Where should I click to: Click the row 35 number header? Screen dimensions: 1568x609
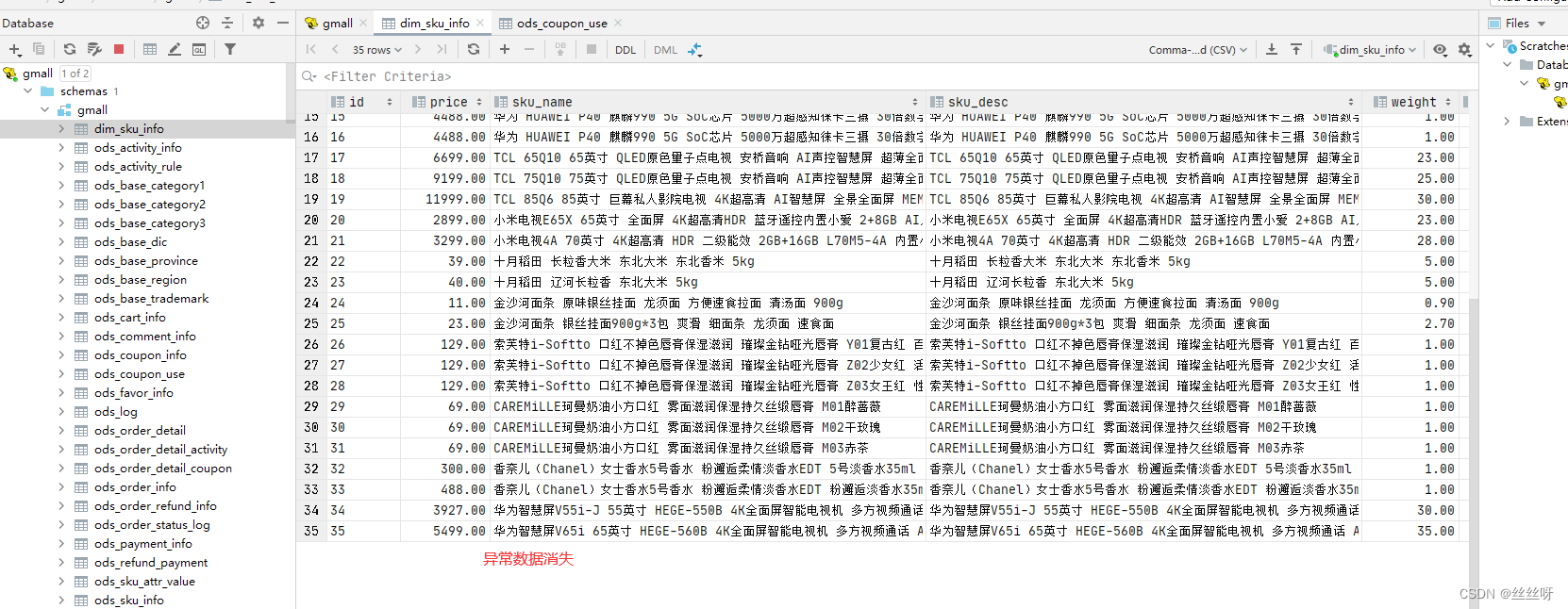coord(311,531)
